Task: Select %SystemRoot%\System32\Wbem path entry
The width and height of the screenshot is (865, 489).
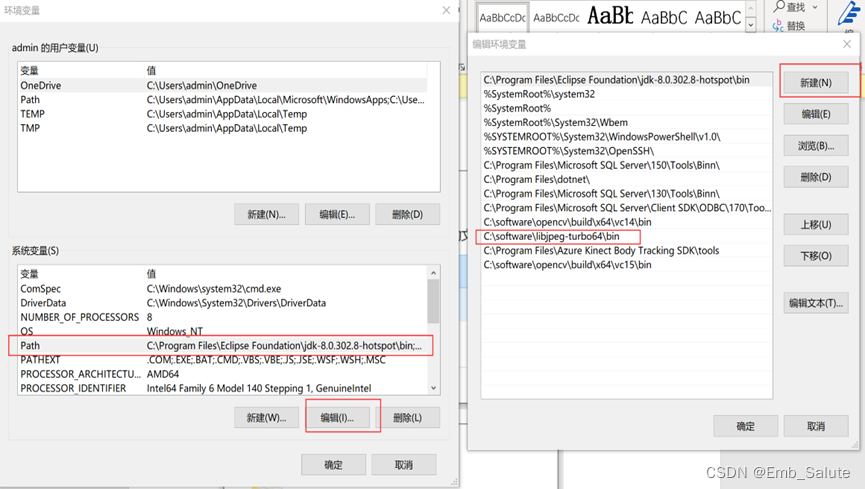Action: [x=627, y=123]
